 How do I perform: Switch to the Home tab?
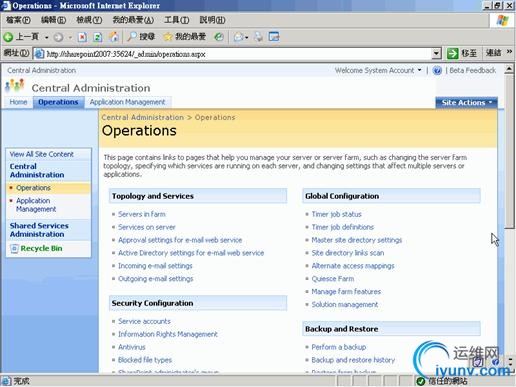point(18,102)
